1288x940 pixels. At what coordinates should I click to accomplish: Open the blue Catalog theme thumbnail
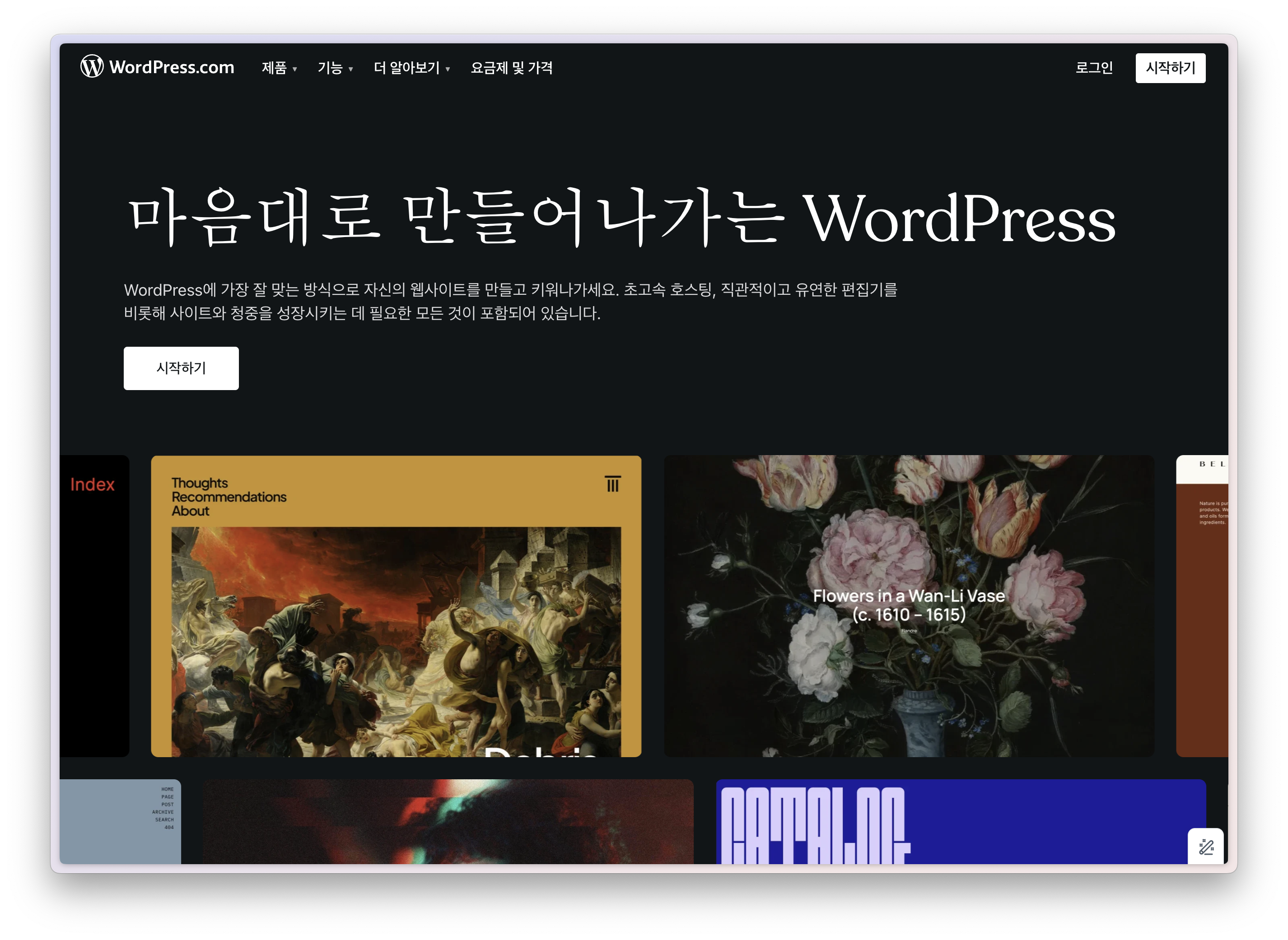pyautogui.click(x=960, y=821)
